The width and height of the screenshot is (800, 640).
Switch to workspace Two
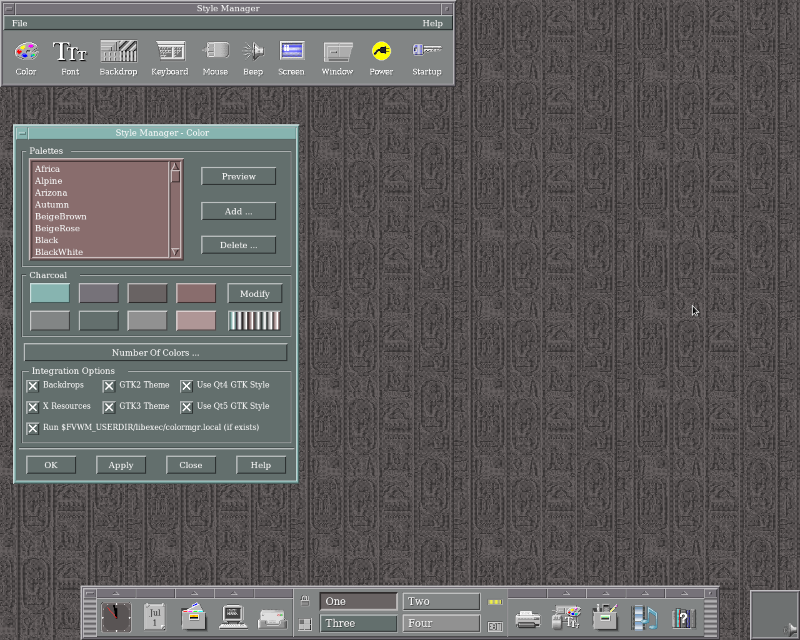coord(441,601)
